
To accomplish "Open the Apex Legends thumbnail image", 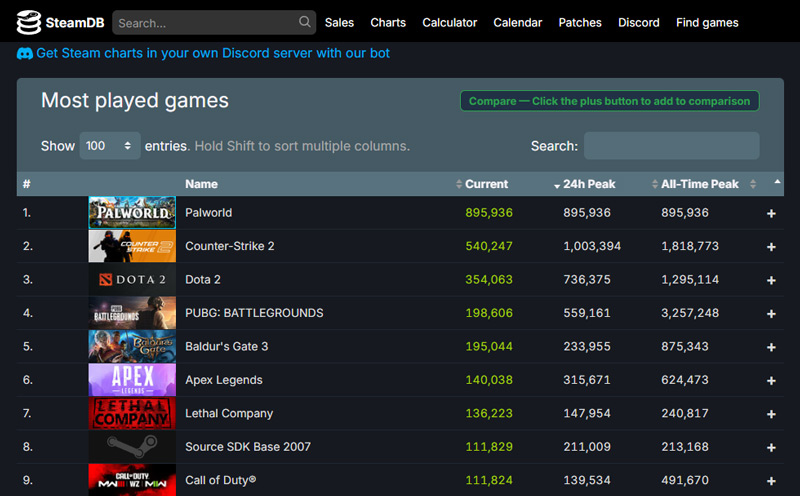I will tap(132, 380).
